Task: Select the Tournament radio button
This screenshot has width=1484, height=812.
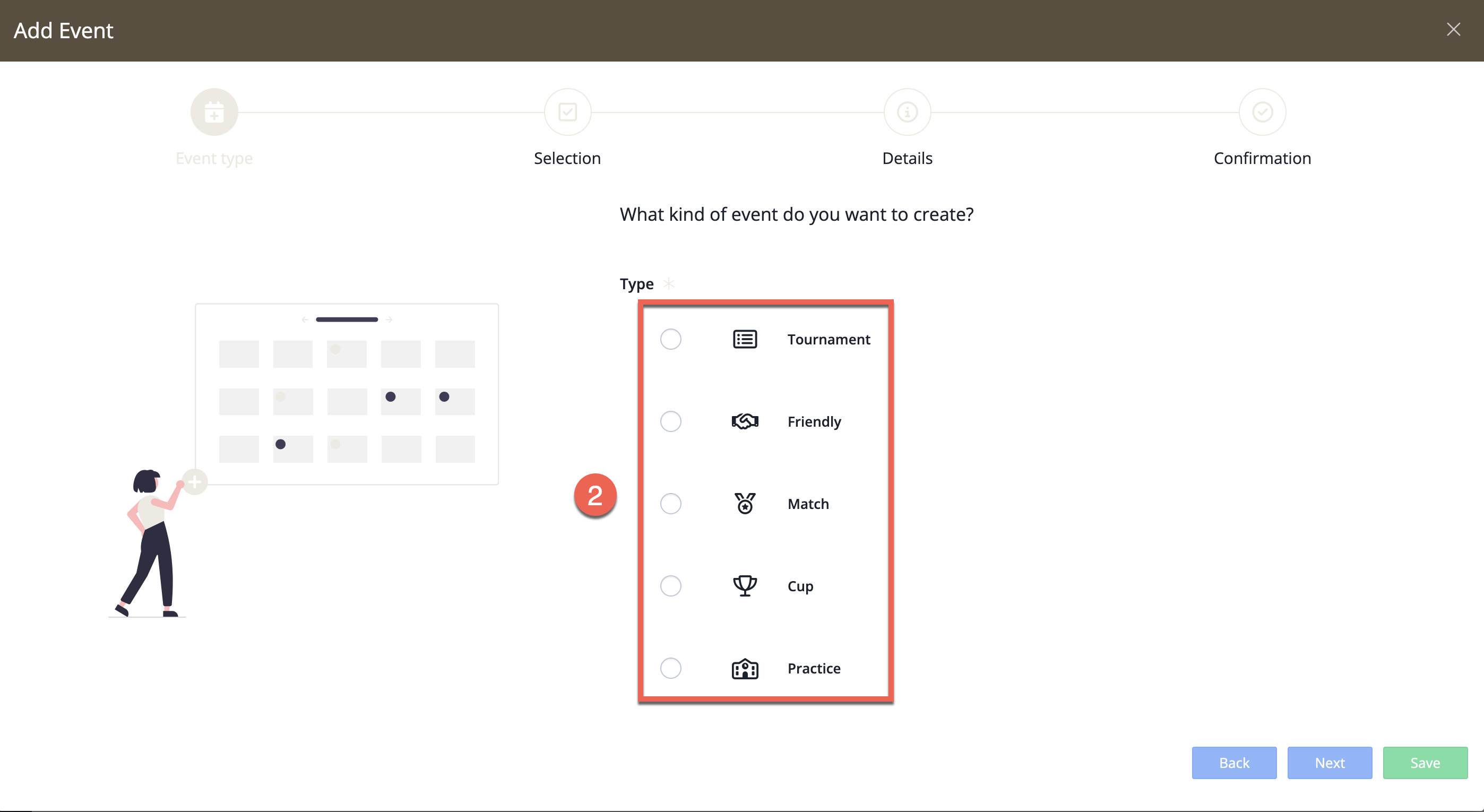Action: click(670, 339)
